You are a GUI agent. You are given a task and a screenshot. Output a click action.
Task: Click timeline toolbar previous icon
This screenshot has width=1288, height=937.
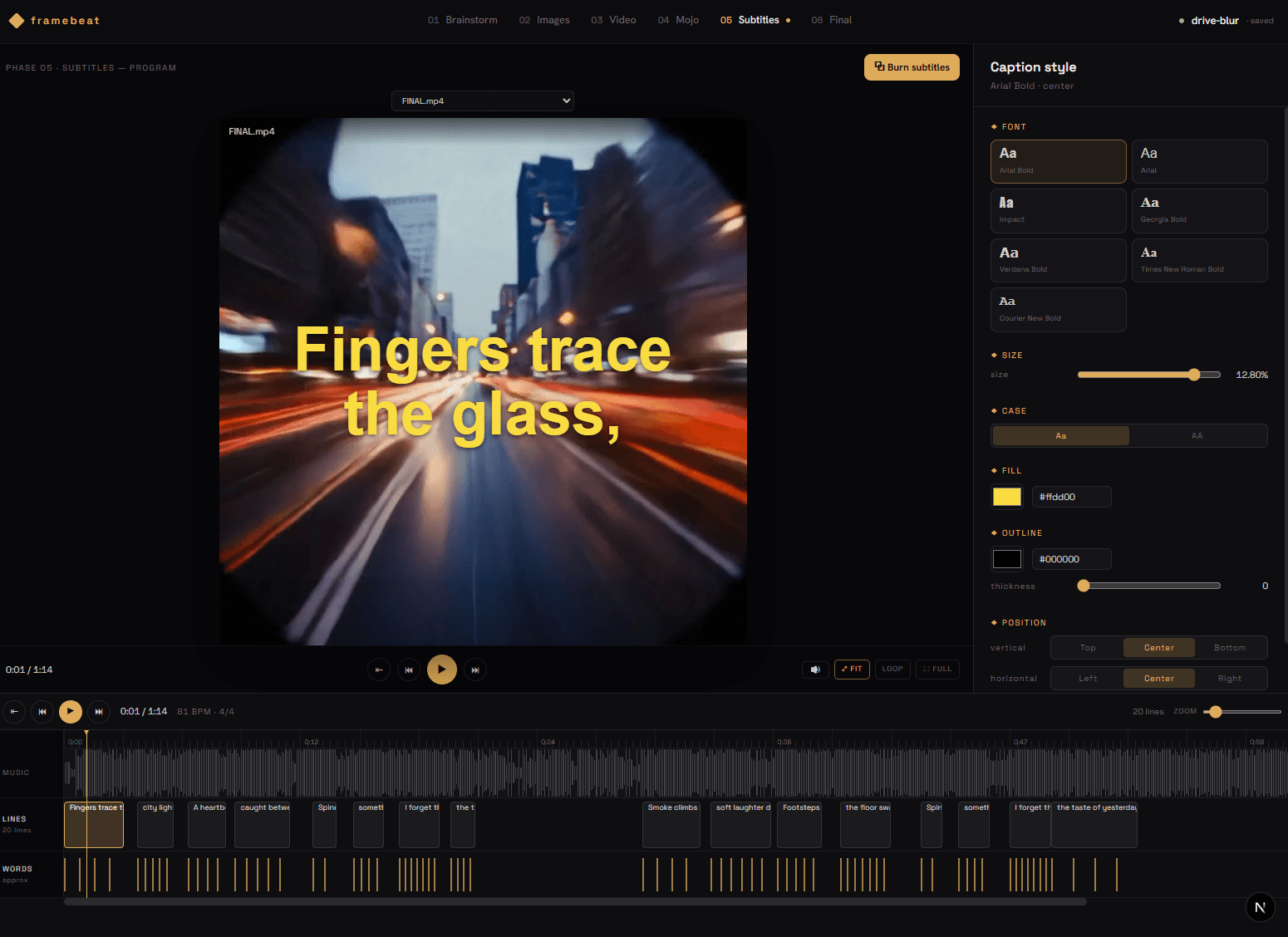pos(42,712)
